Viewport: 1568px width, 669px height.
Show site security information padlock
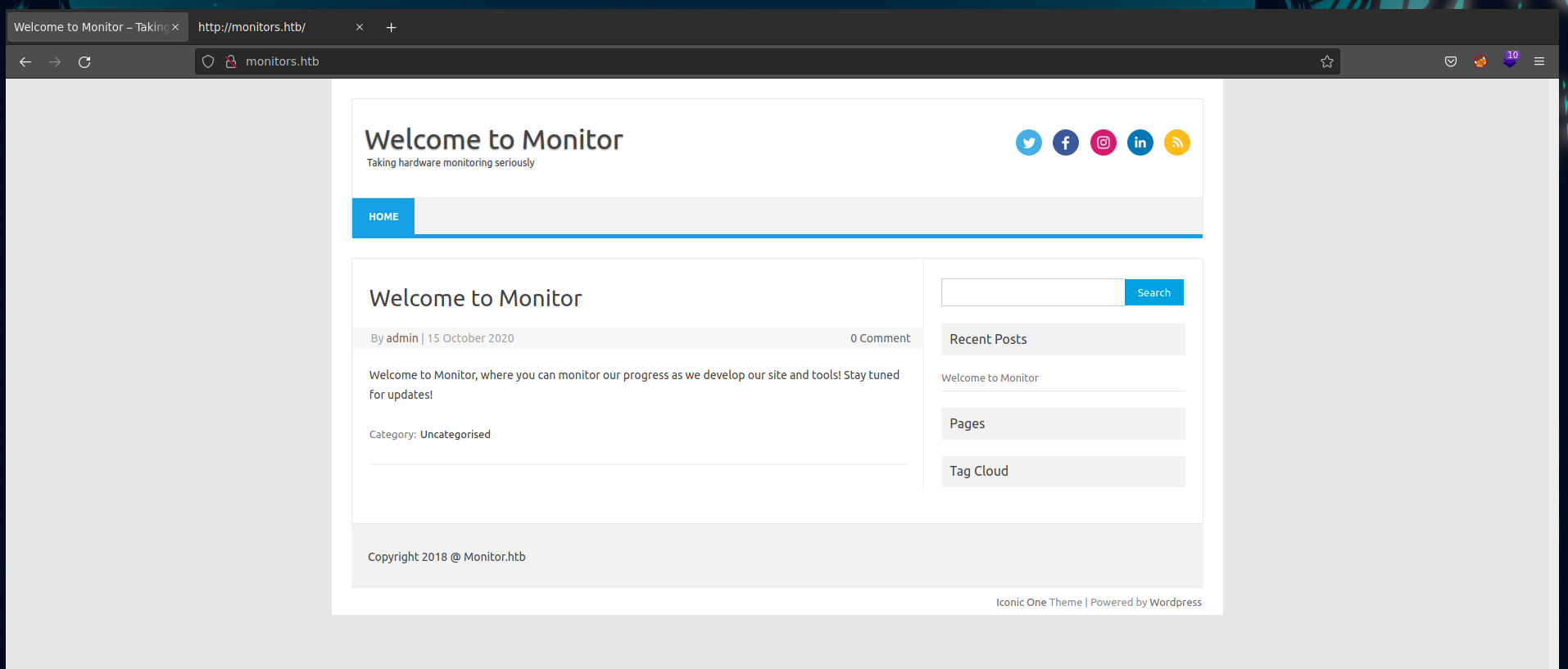pos(231,61)
